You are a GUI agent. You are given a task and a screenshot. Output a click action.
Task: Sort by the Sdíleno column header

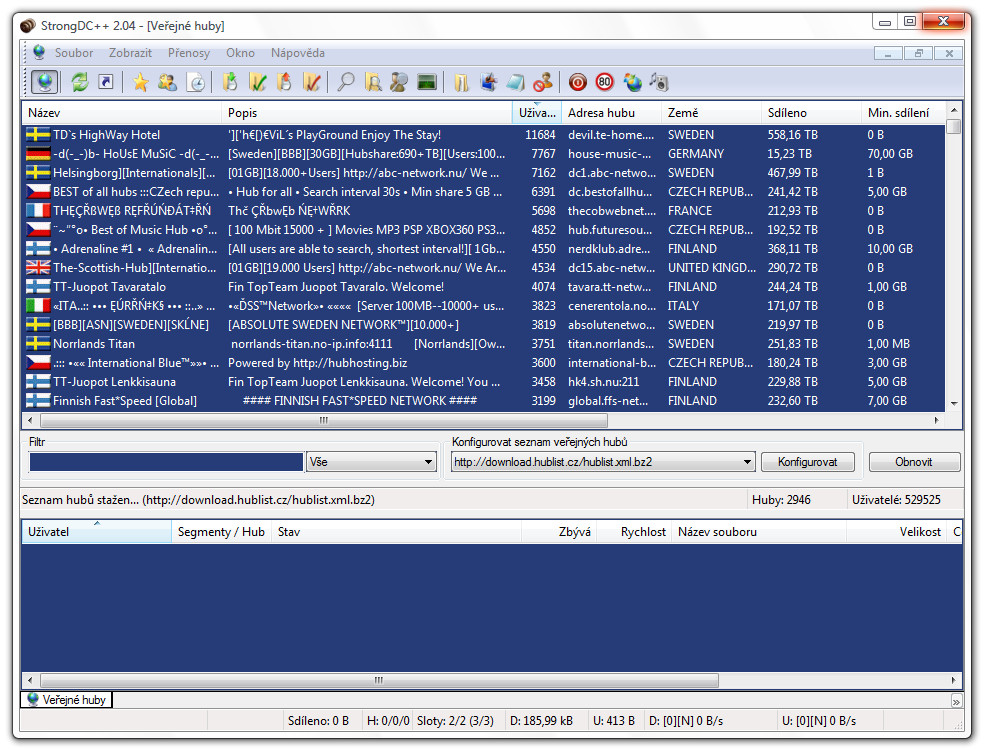[x=811, y=113]
